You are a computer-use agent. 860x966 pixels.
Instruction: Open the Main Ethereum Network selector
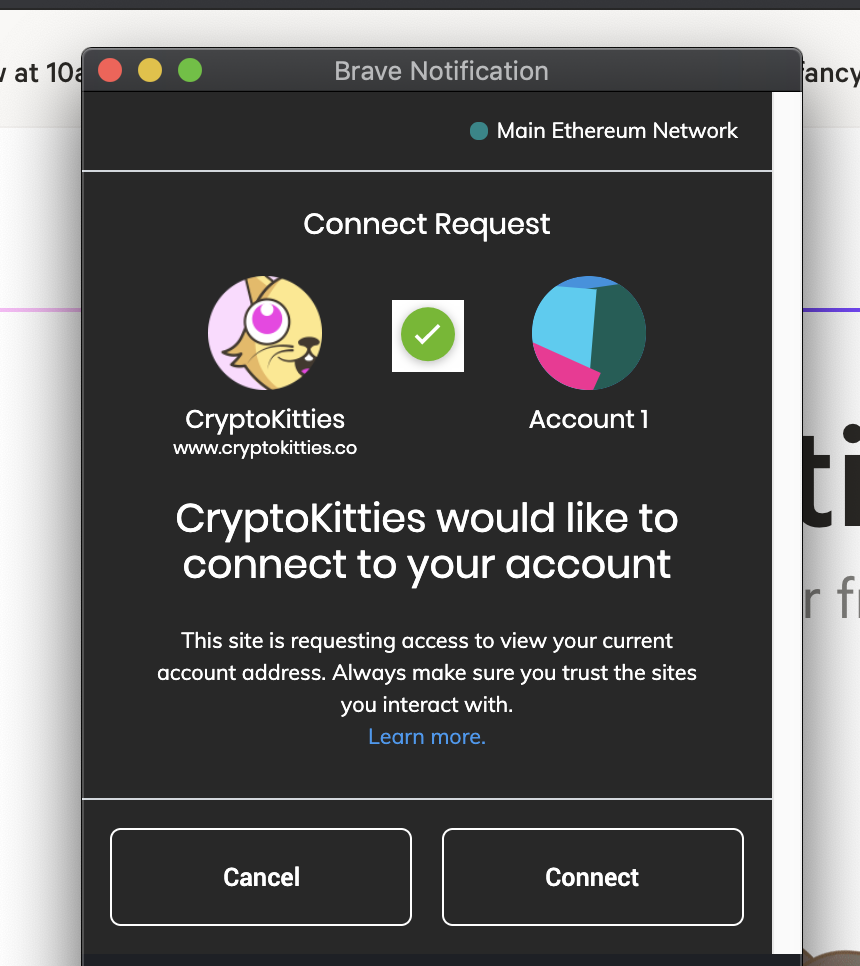coord(604,131)
